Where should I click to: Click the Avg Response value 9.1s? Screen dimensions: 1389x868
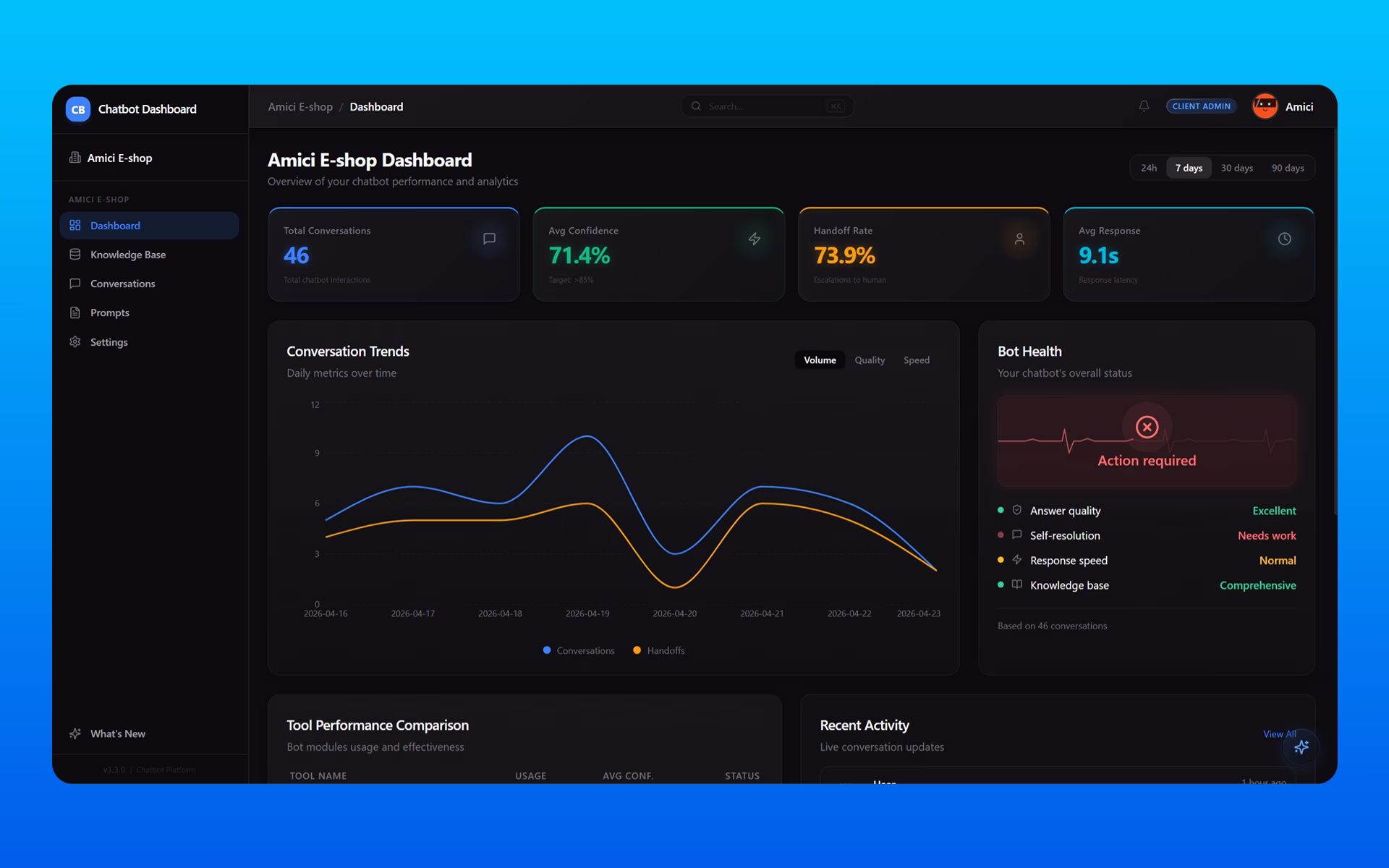[1098, 255]
